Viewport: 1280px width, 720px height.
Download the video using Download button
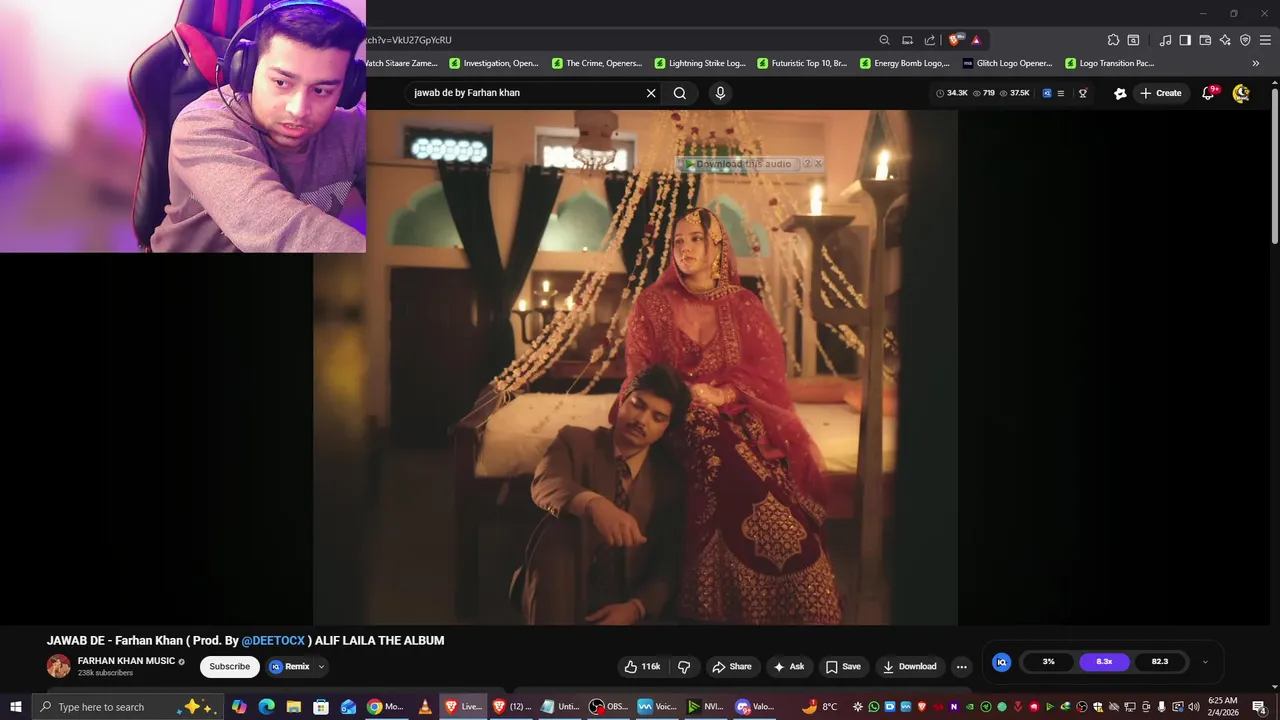click(909, 666)
